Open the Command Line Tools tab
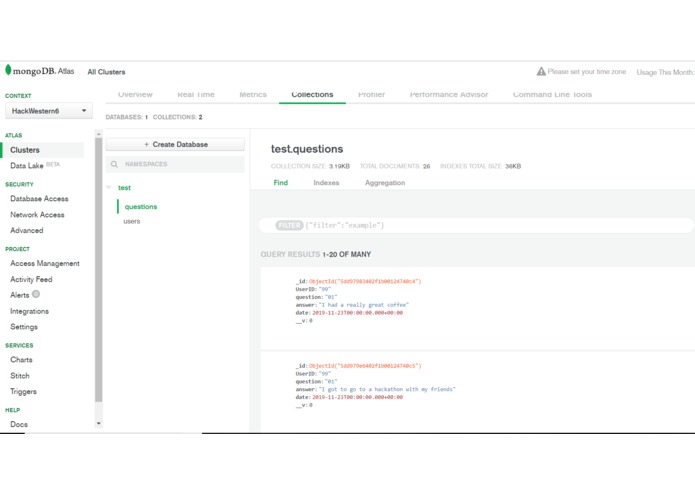 point(552,94)
